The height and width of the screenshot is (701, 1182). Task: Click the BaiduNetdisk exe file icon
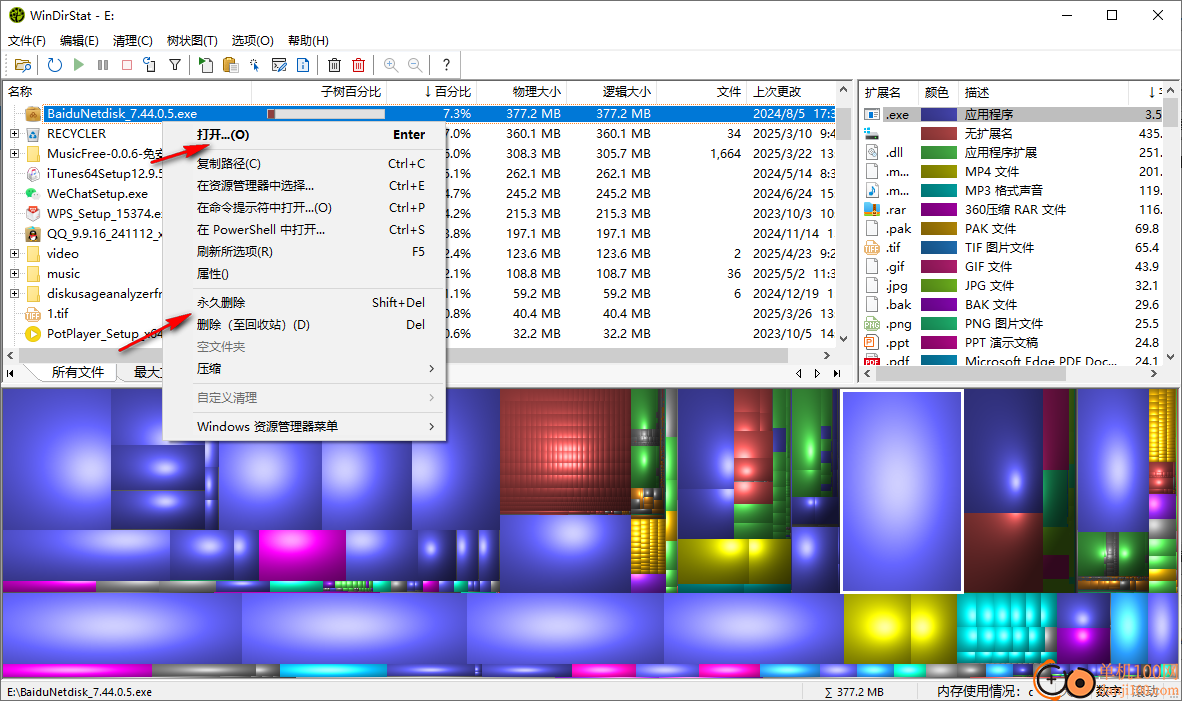33,114
